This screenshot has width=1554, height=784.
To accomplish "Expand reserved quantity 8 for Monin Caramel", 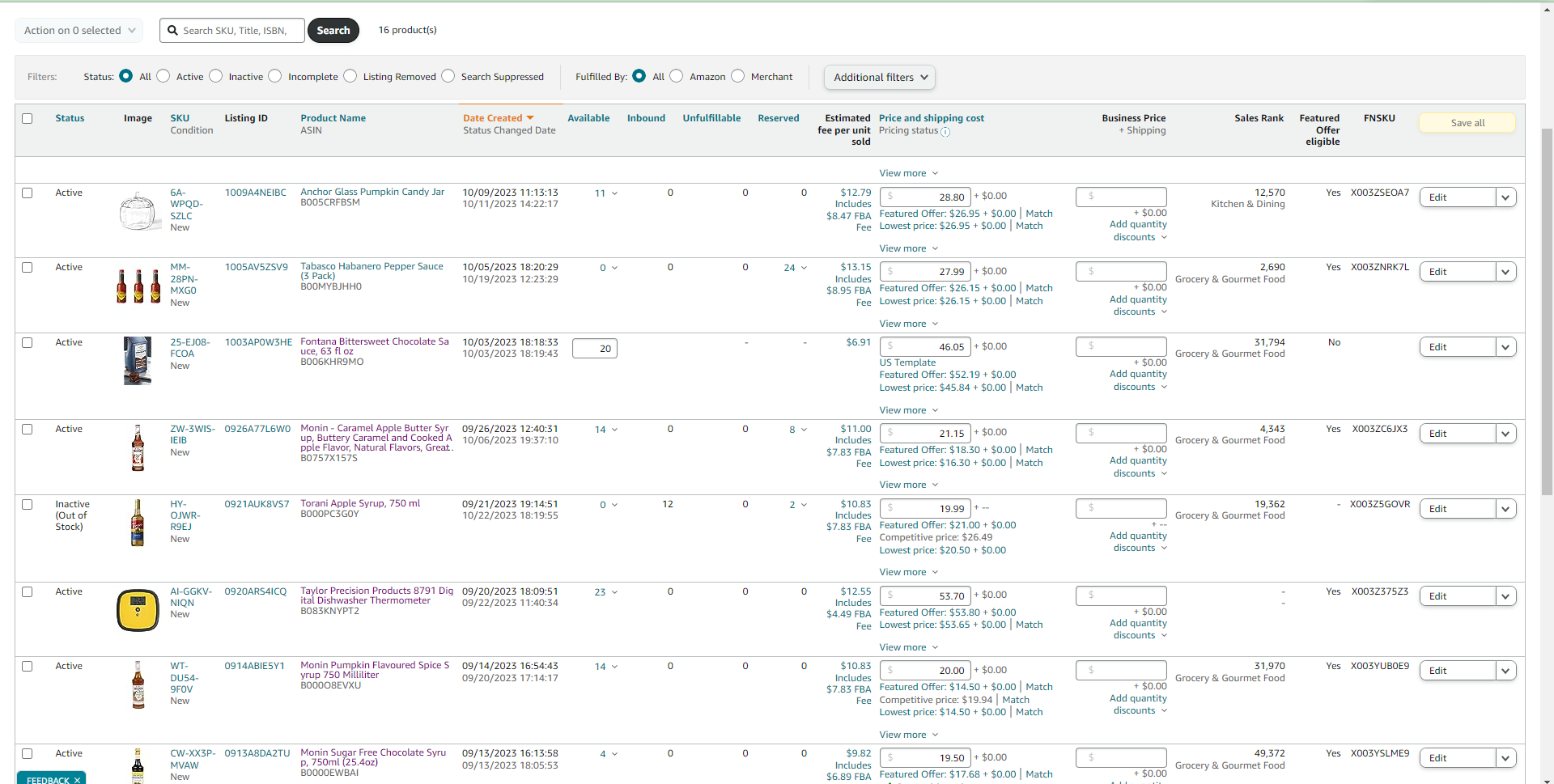I will (798, 430).
